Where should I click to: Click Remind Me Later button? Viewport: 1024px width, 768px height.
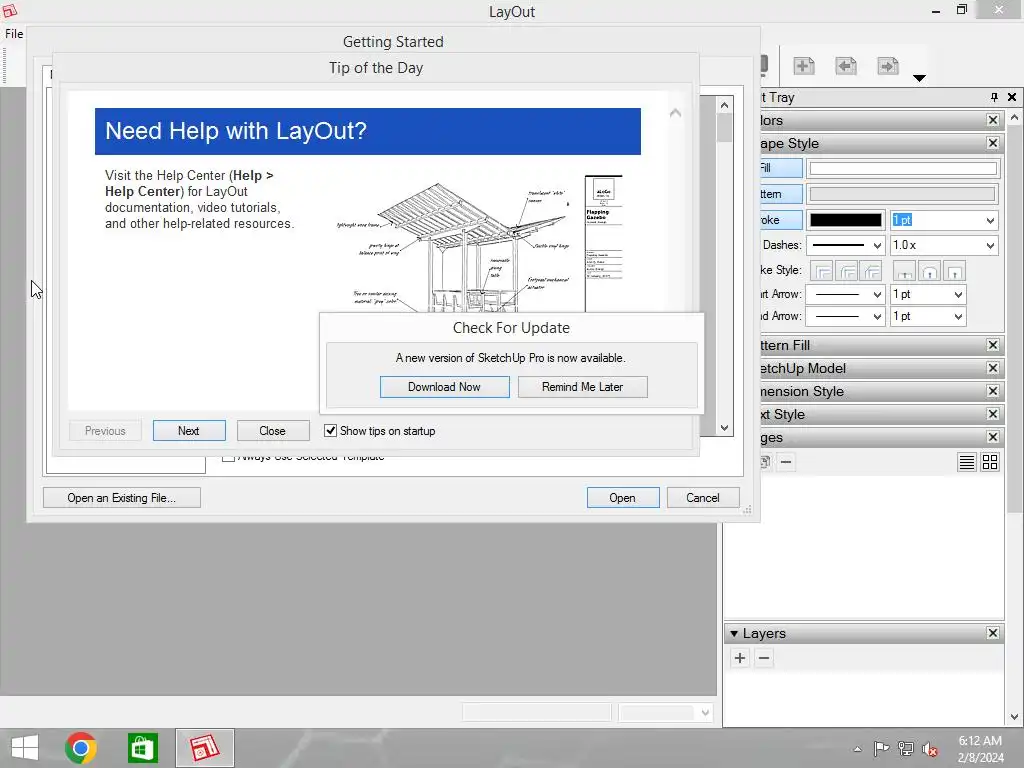583,387
